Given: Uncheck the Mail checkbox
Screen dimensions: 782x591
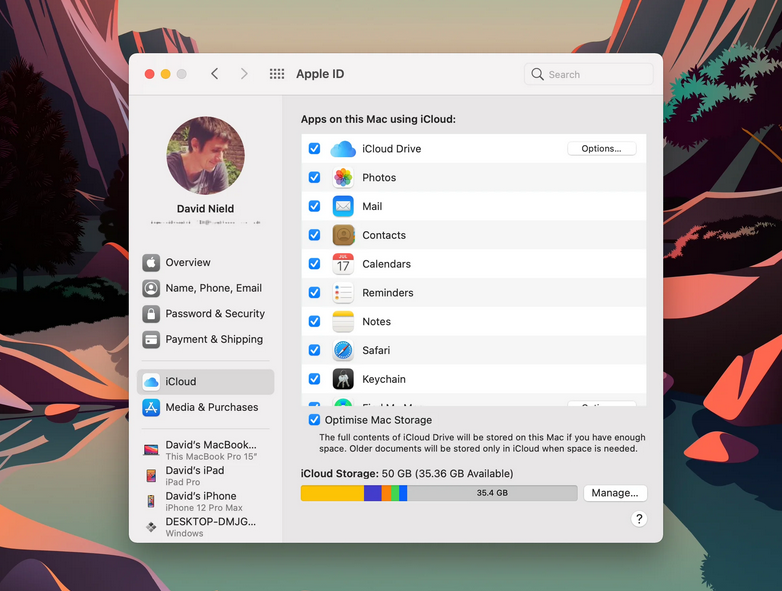Looking at the screenshot, I should tap(314, 206).
